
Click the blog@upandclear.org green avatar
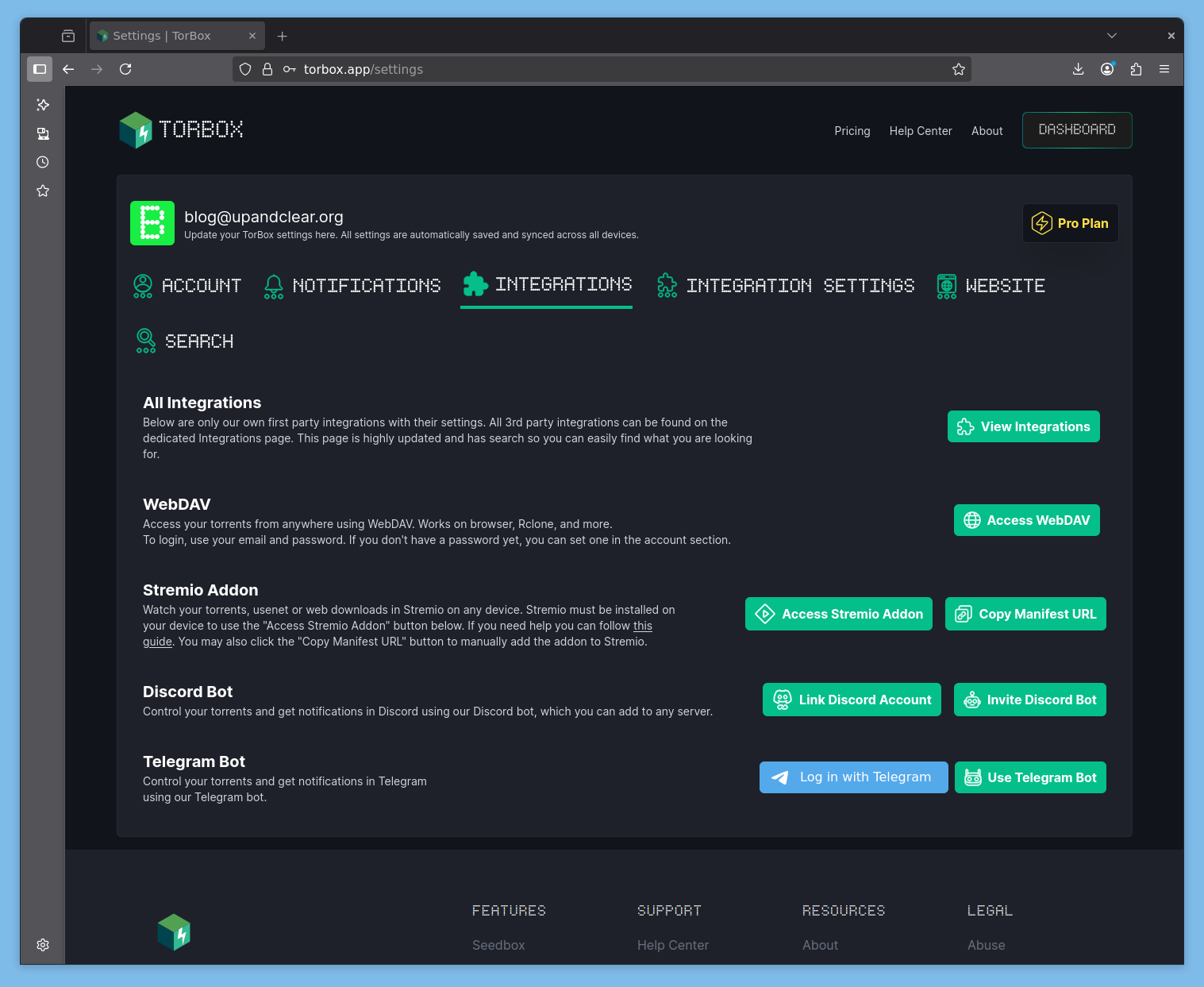click(152, 223)
